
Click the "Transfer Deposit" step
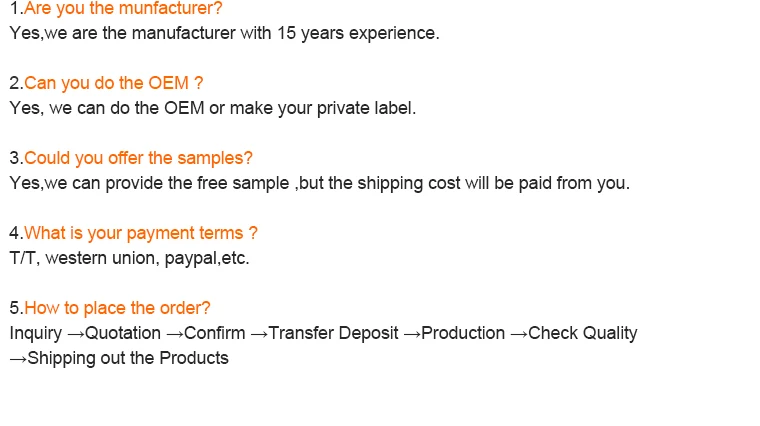333,333
